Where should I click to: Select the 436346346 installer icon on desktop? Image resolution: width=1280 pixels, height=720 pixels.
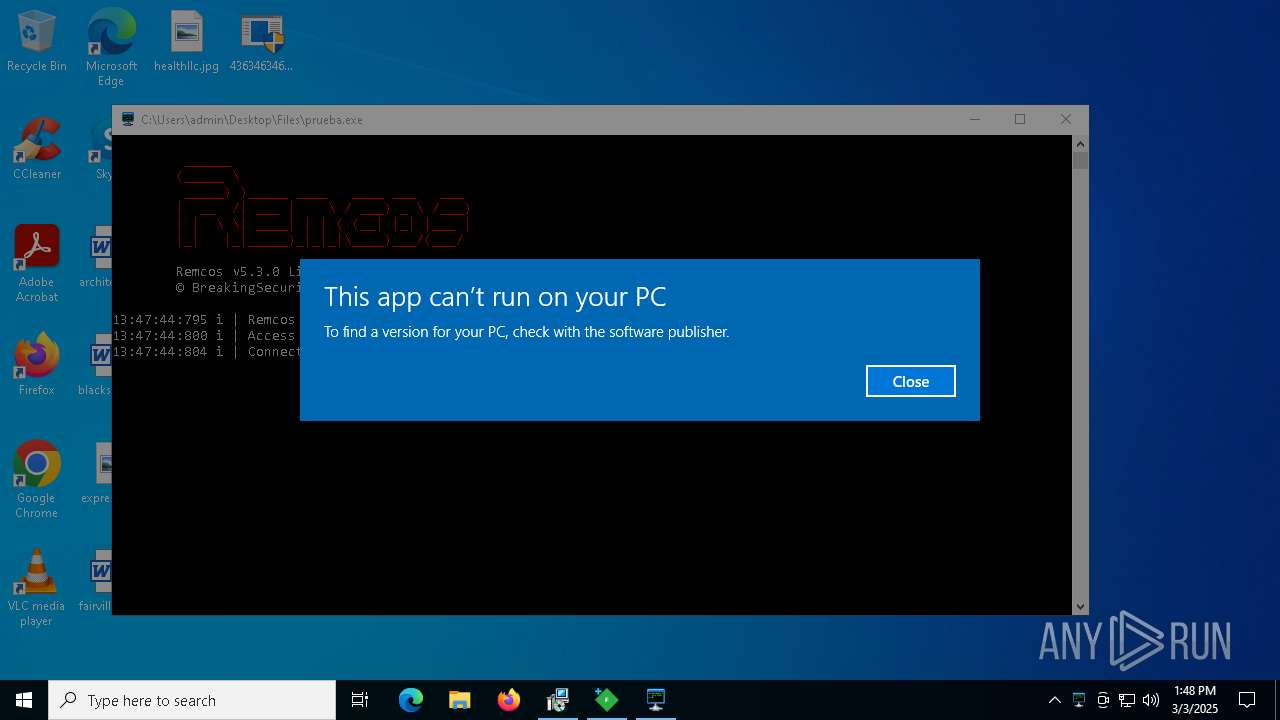tap(261, 42)
